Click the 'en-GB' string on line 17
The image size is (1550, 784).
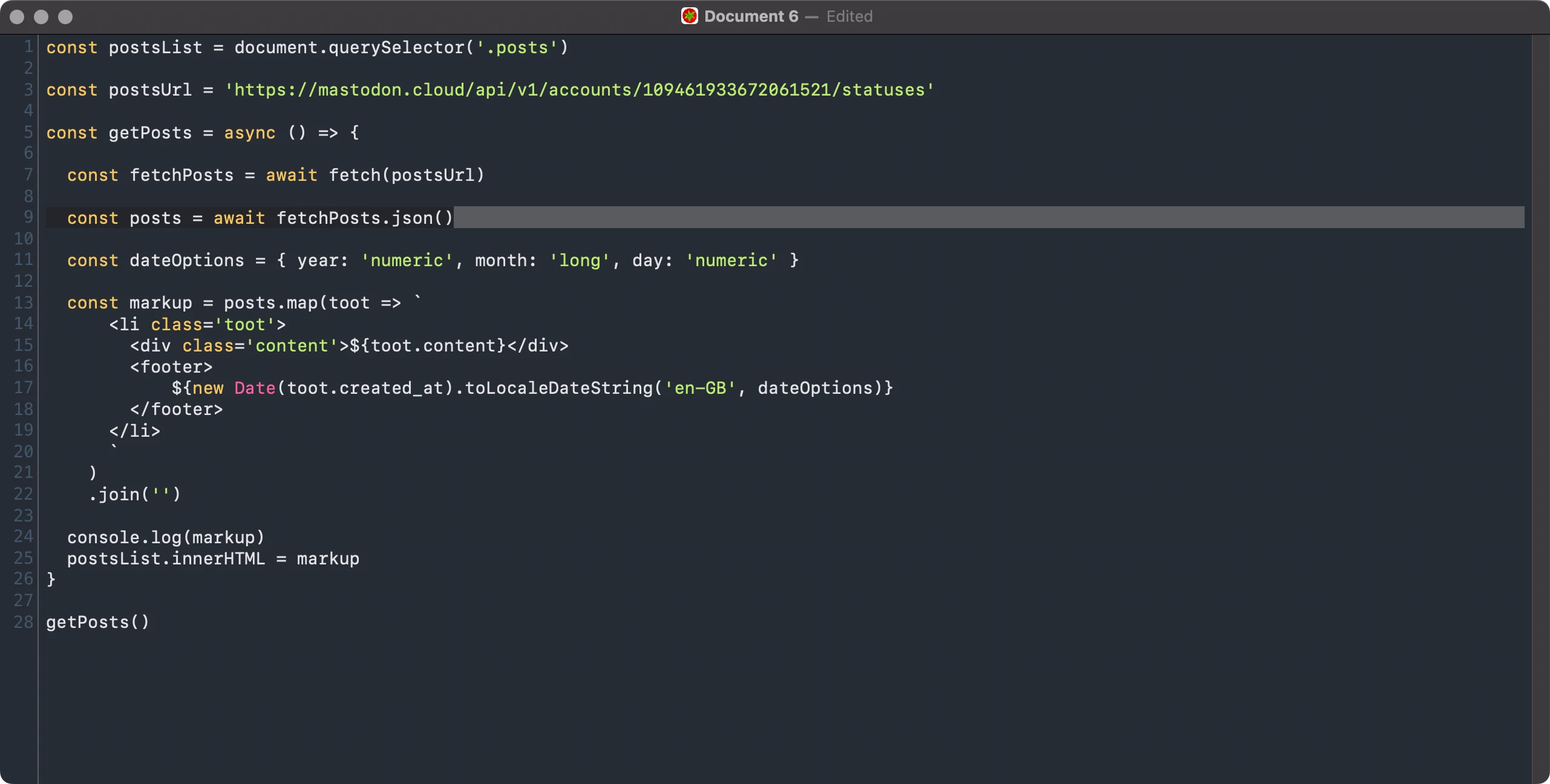[700, 388]
